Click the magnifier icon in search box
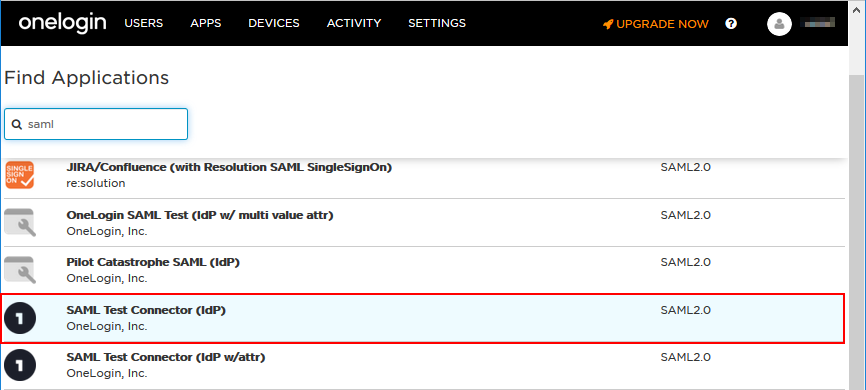Screen dimensions: 866x390 17,124
